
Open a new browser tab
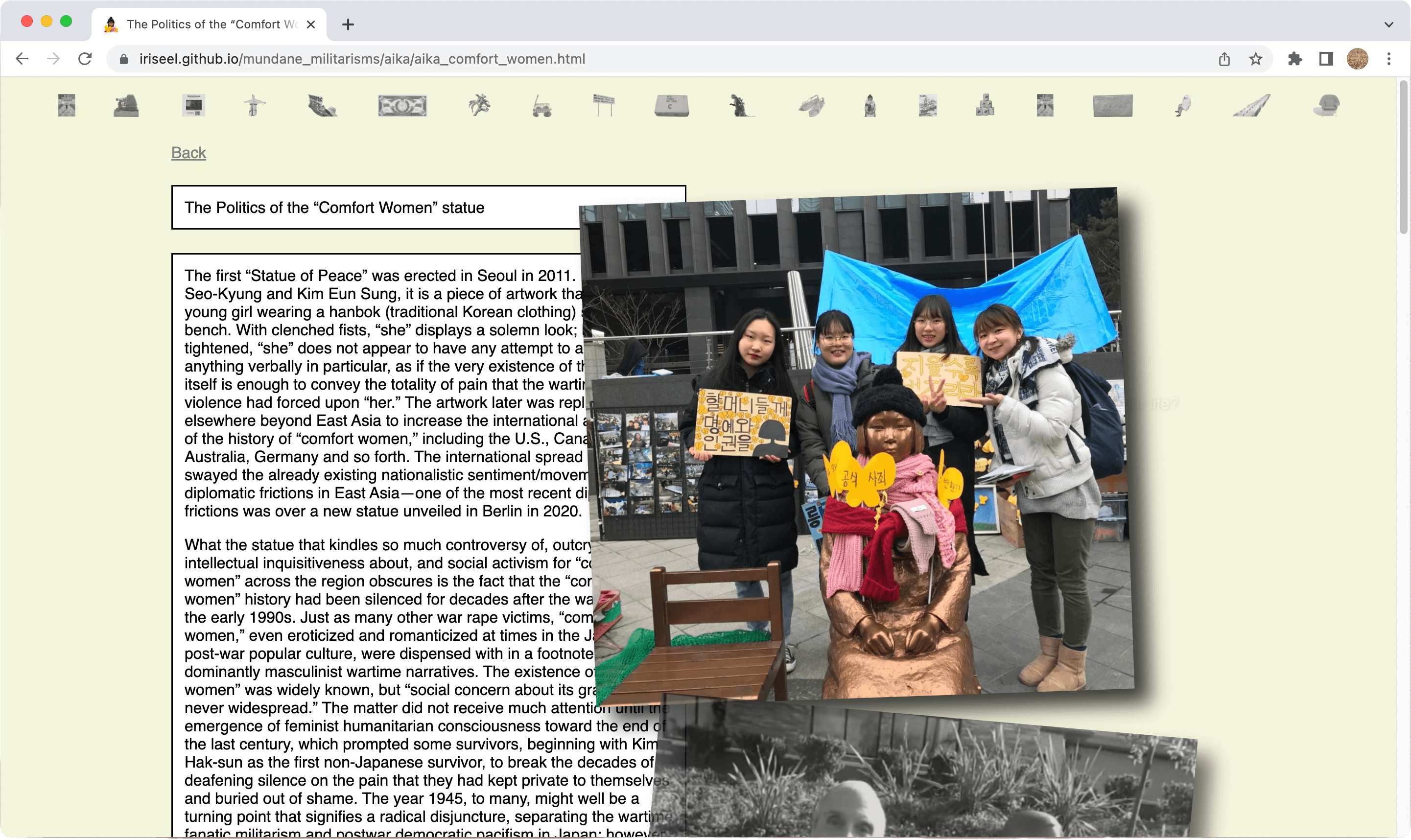(348, 24)
